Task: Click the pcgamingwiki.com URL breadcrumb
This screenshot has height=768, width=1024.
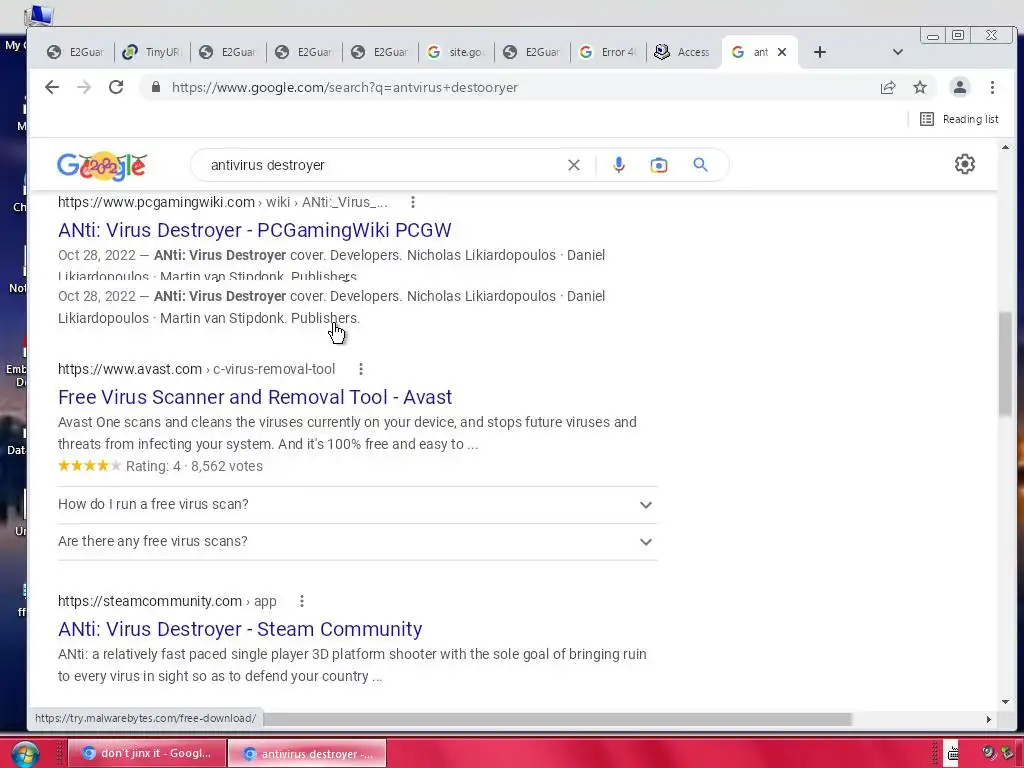Action: point(223,202)
